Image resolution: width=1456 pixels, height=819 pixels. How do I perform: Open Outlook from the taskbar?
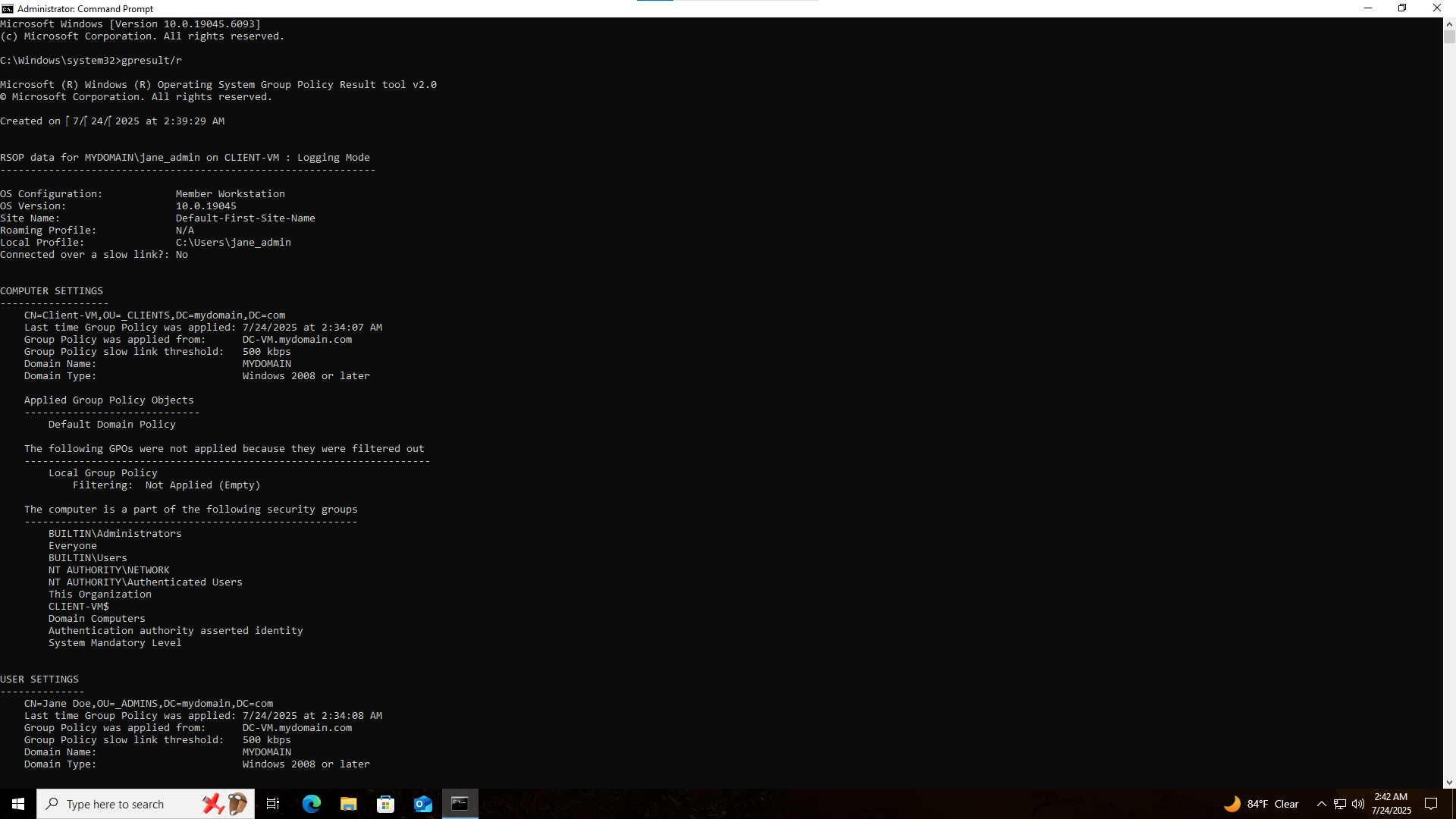tap(423, 804)
